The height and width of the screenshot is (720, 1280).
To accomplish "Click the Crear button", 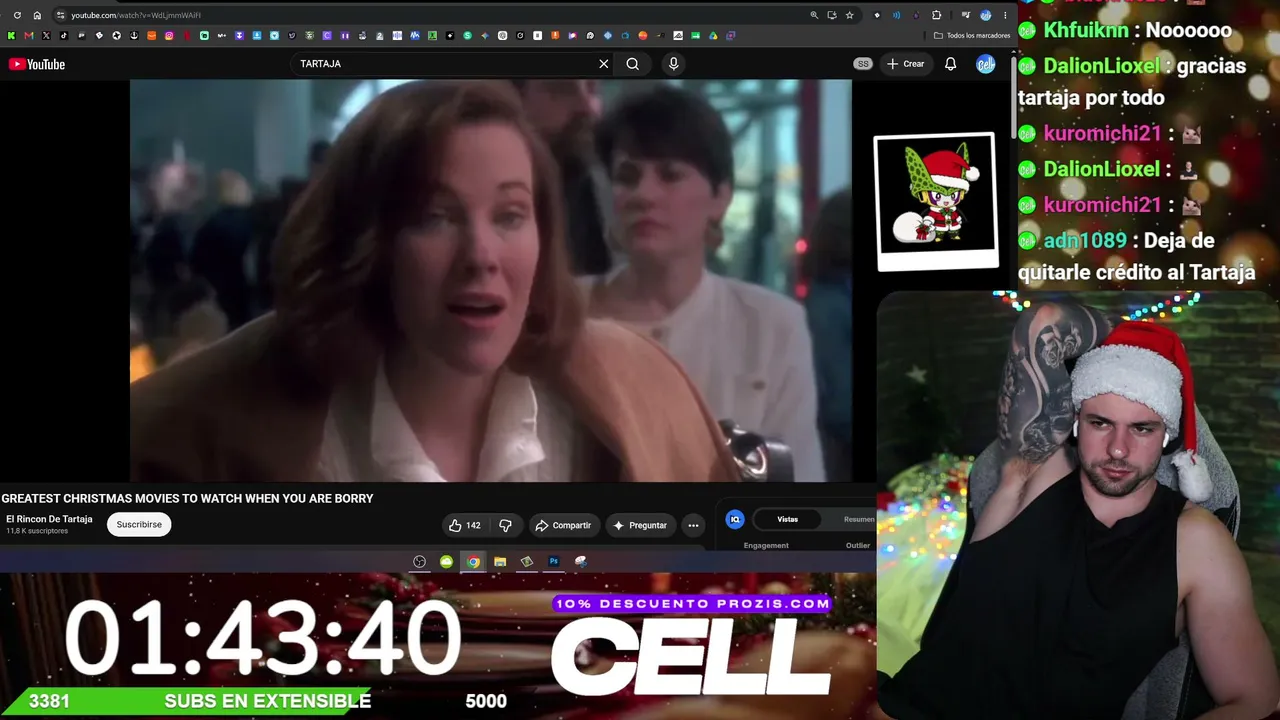I will [906, 64].
